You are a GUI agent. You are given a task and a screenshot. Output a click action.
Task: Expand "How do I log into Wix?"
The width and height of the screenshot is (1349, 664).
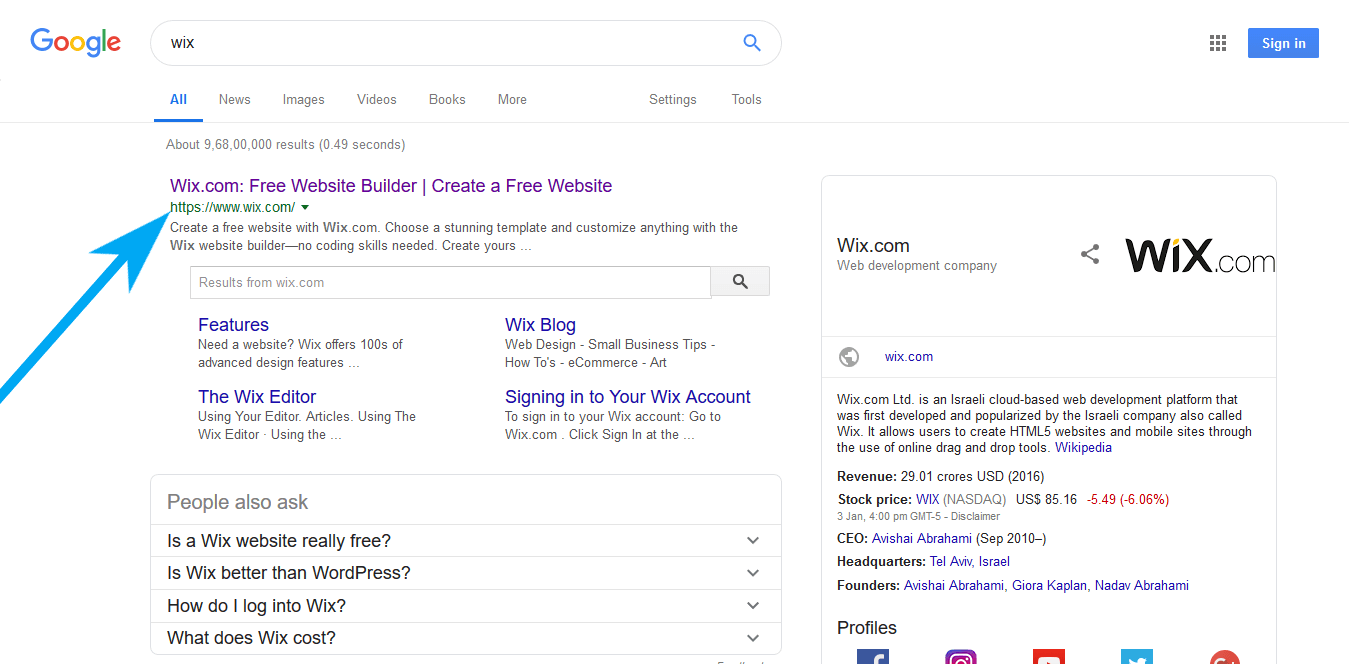click(466, 606)
